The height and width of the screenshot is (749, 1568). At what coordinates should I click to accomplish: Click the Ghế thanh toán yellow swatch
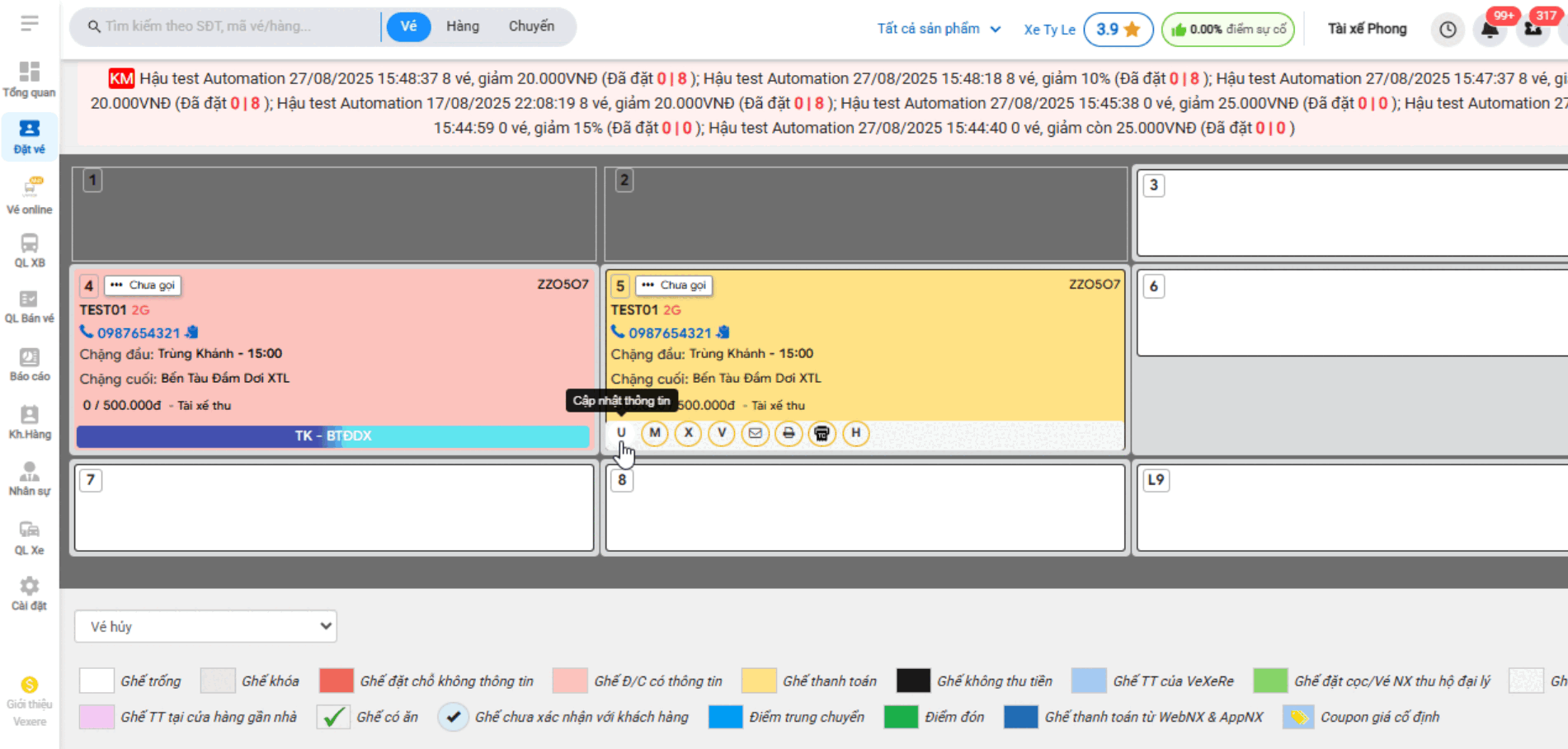click(758, 681)
